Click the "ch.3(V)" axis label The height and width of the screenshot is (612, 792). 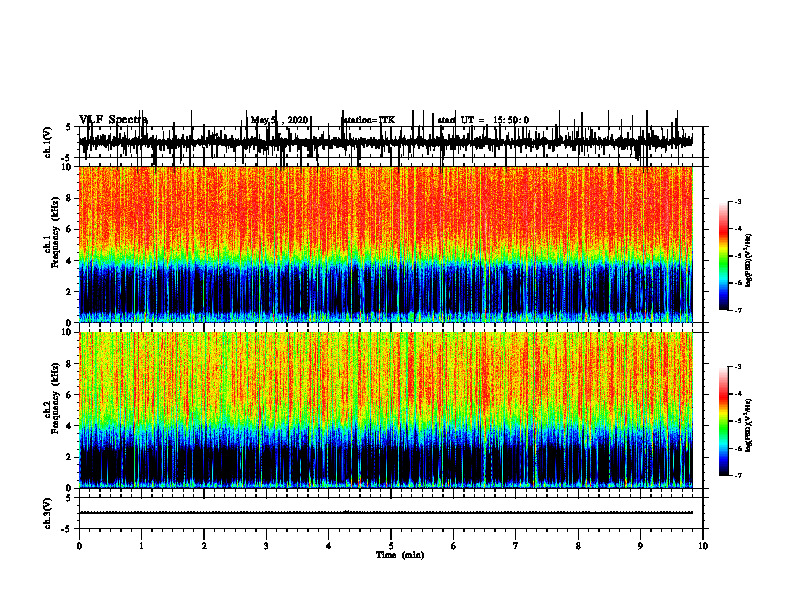[x=48, y=513]
